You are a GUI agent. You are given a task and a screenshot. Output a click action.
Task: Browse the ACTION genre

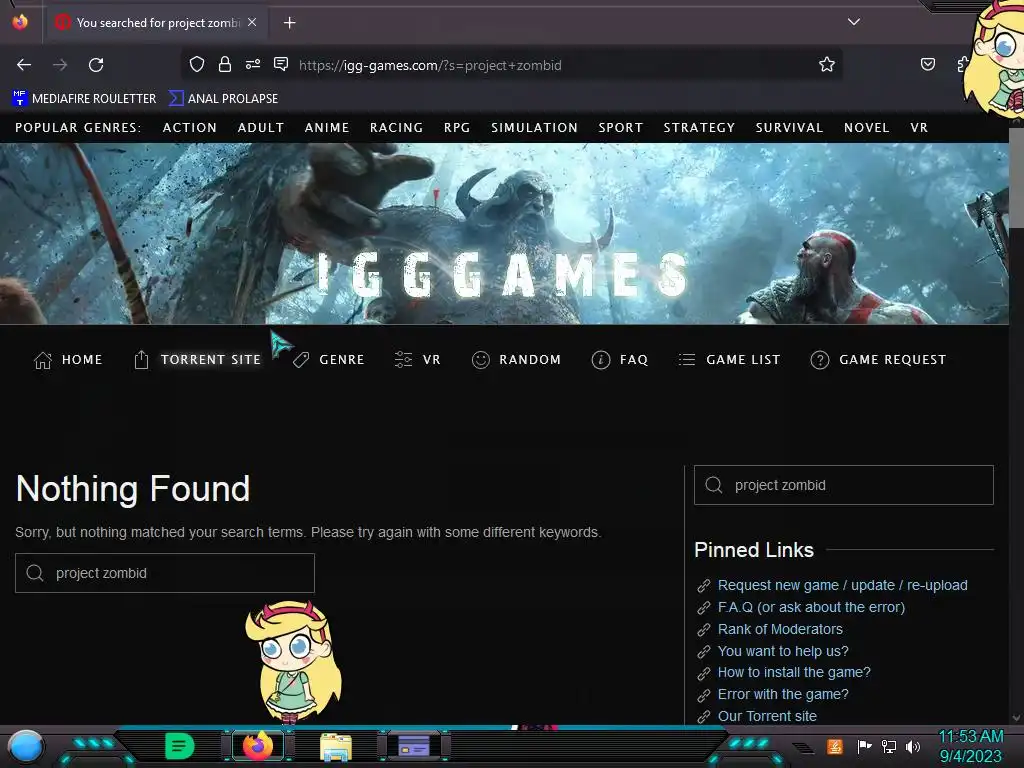point(189,128)
